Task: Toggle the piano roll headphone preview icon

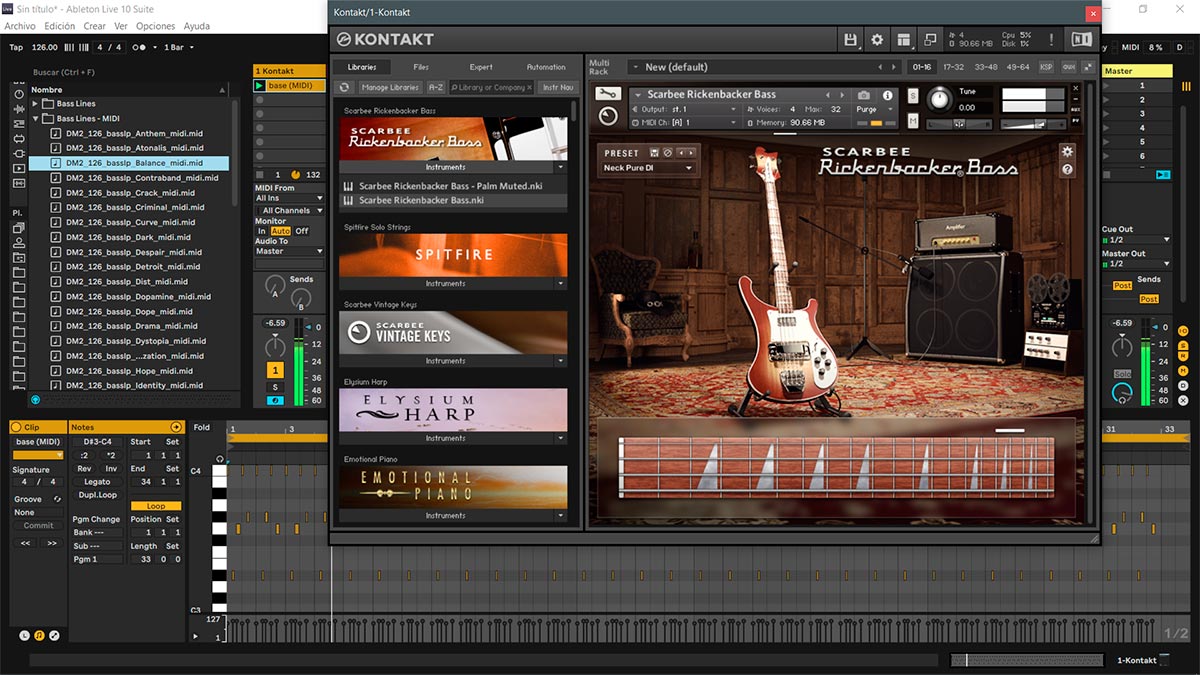Action: tap(218, 460)
